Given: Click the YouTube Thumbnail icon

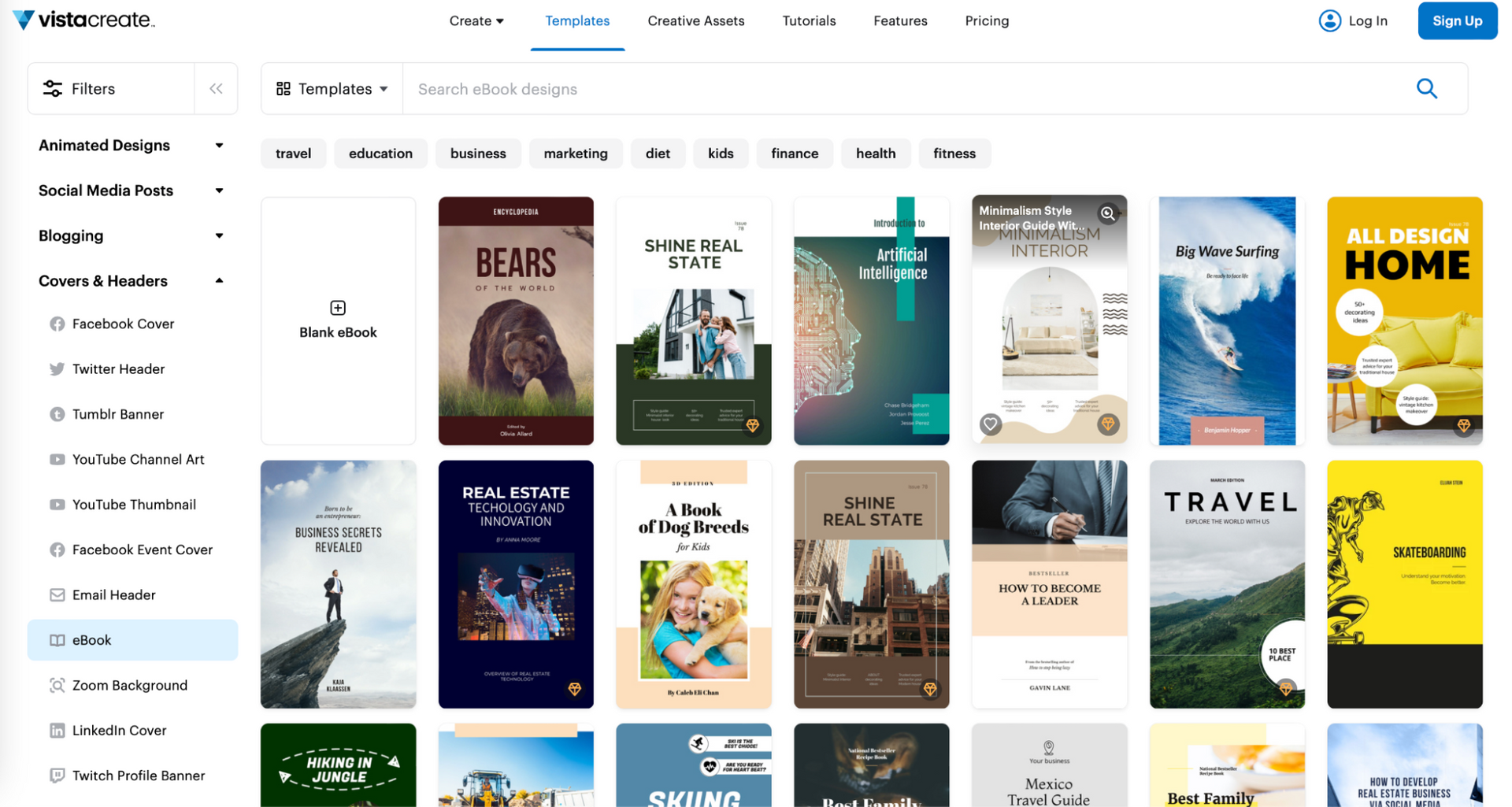Looking at the screenshot, I should pos(57,505).
